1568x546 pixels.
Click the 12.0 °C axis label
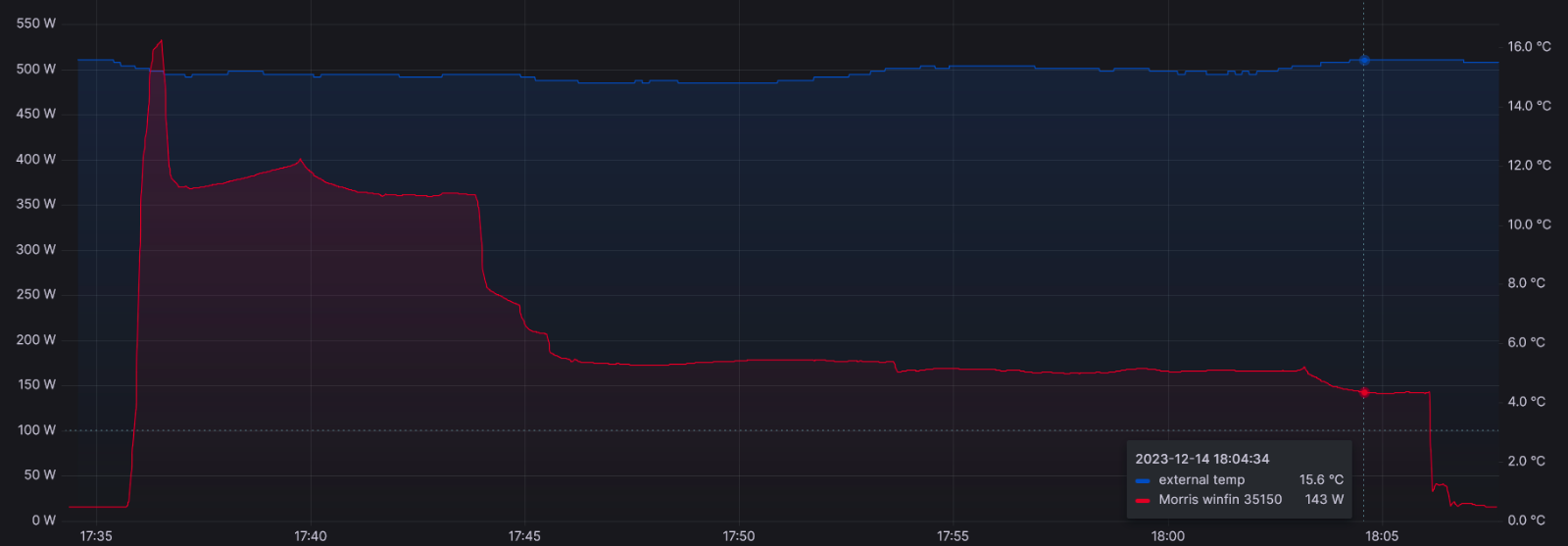click(x=1529, y=165)
